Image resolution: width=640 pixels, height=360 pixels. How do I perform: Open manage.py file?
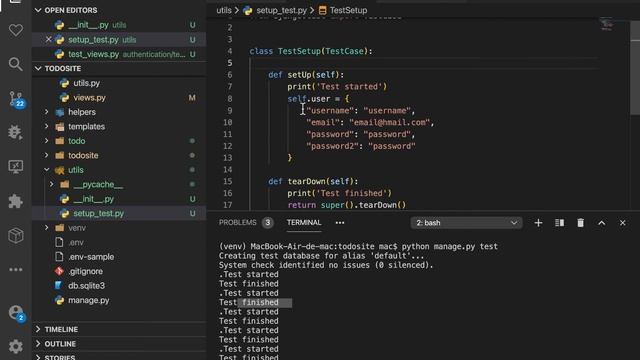tap(88, 300)
